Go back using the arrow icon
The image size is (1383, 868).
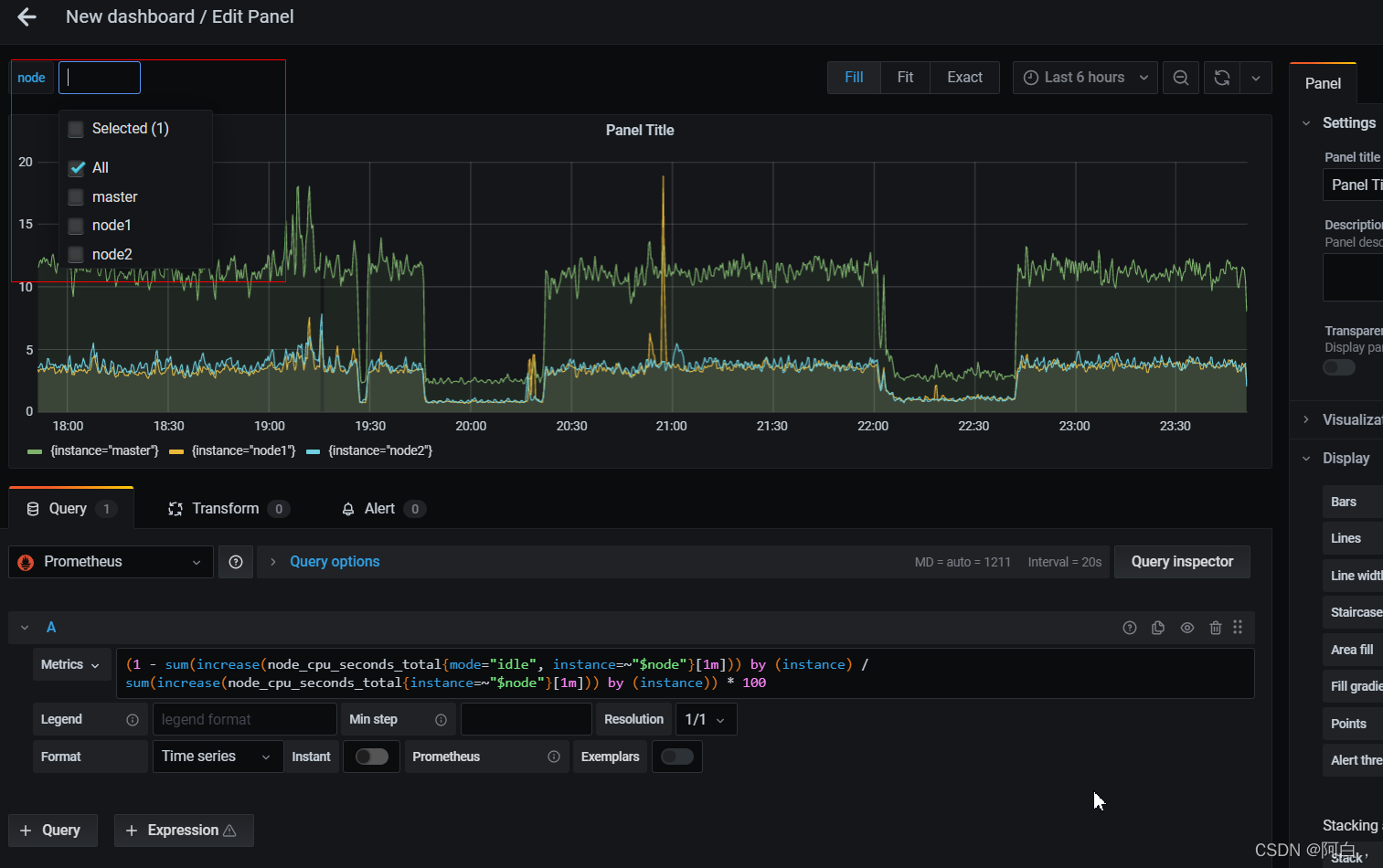pyautogui.click(x=27, y=16)
